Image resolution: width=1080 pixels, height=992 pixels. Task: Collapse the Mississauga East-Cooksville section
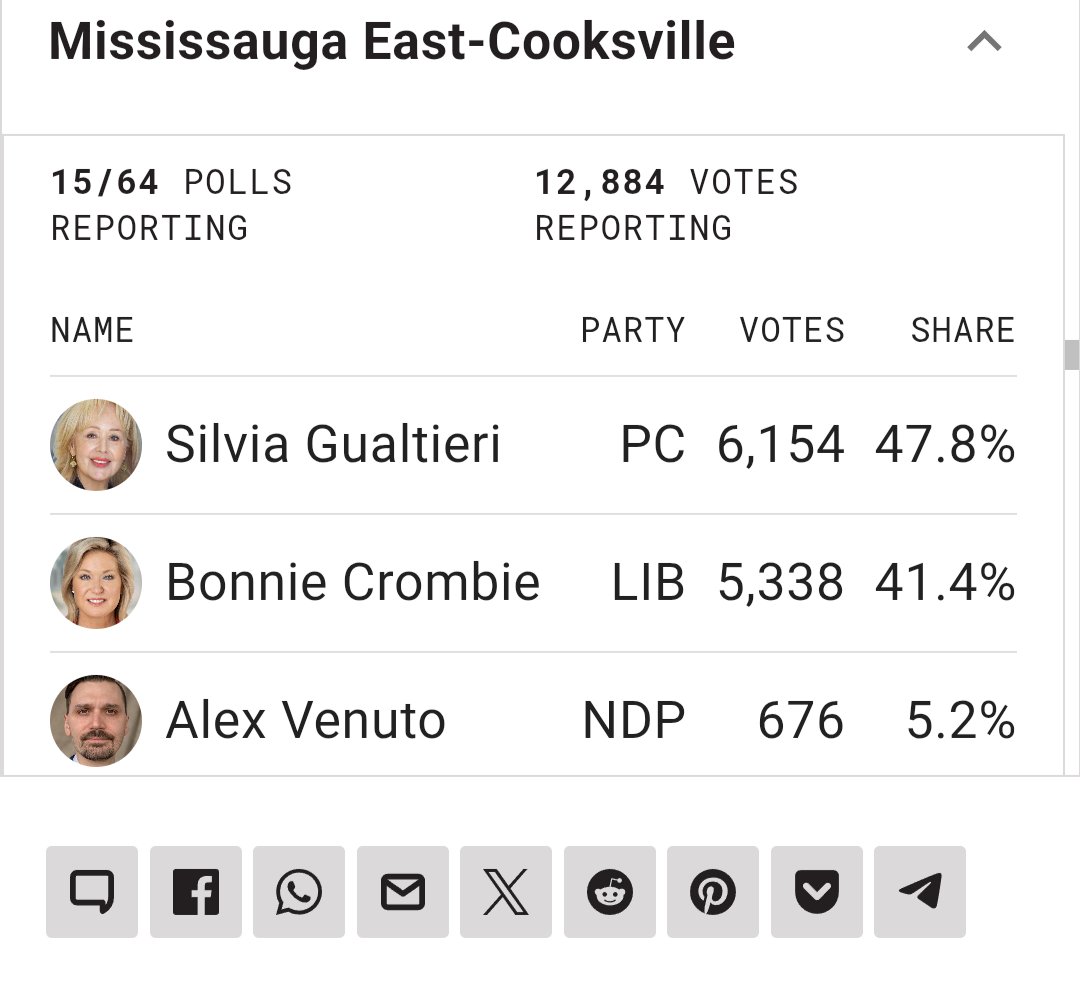(984, 42)
